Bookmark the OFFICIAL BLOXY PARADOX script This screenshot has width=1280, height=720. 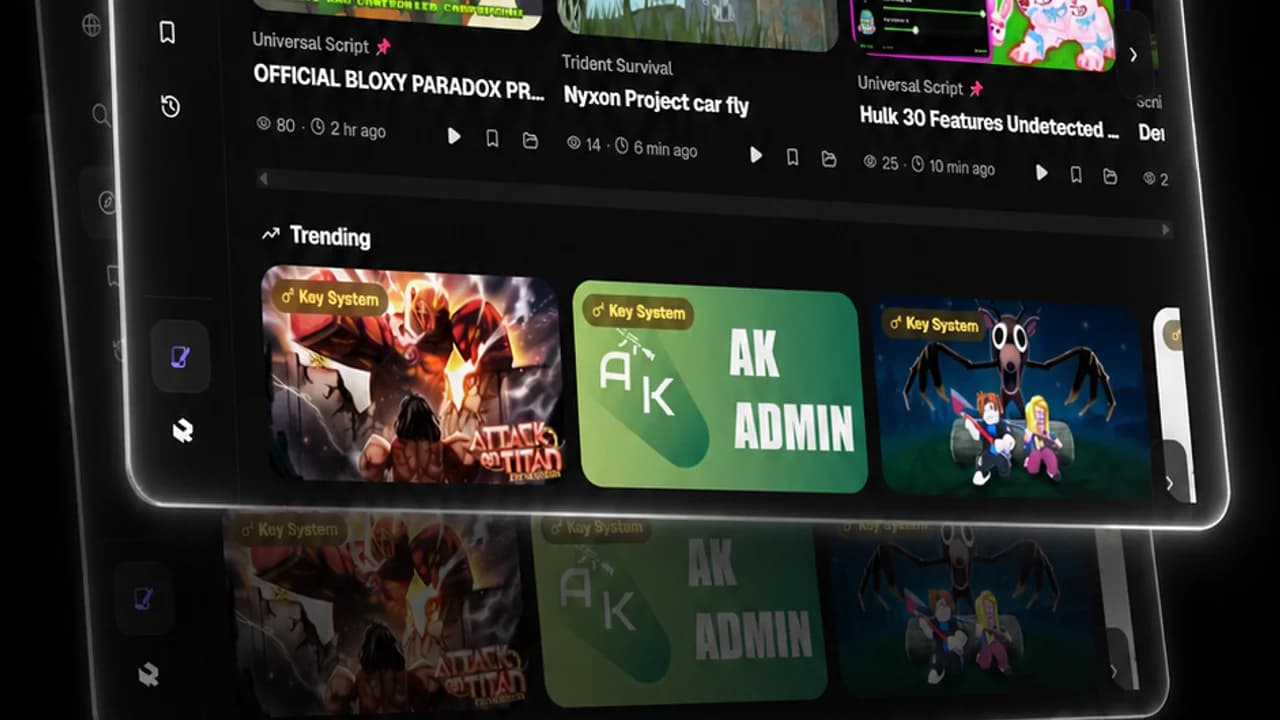tap(492, 139)
